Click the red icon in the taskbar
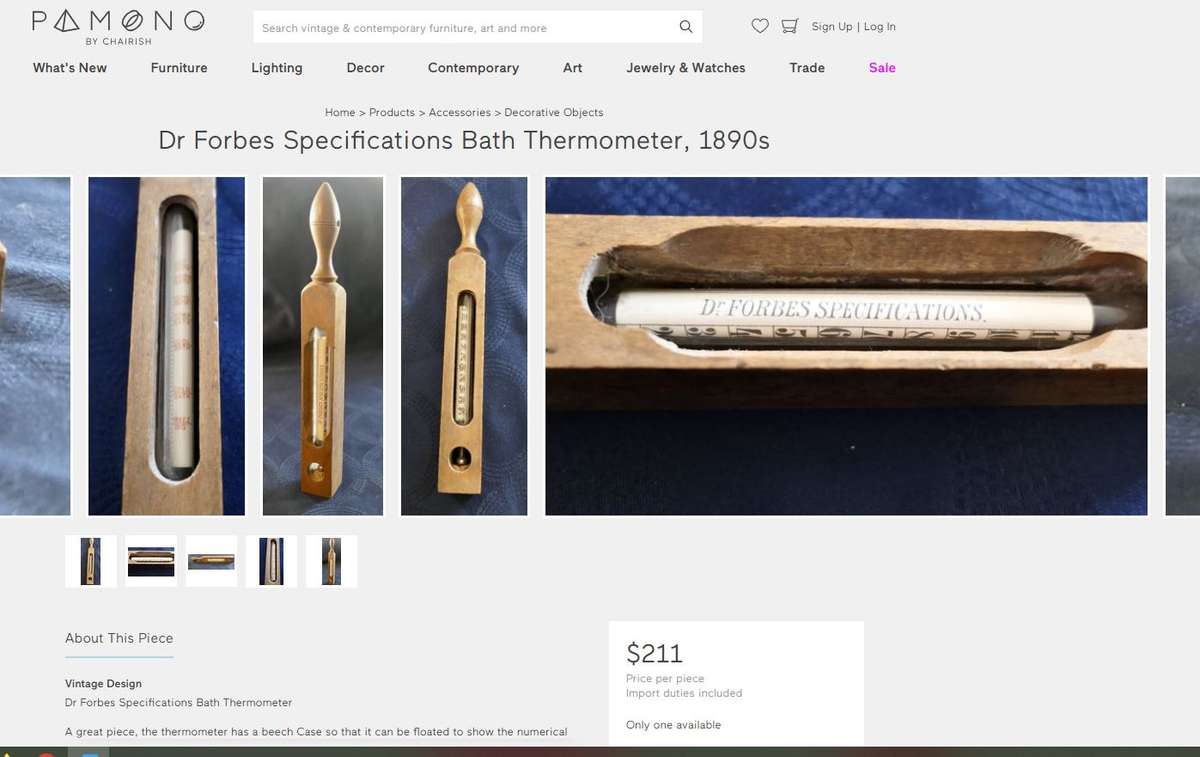1200x757 pixels. [x=47, y=753]
